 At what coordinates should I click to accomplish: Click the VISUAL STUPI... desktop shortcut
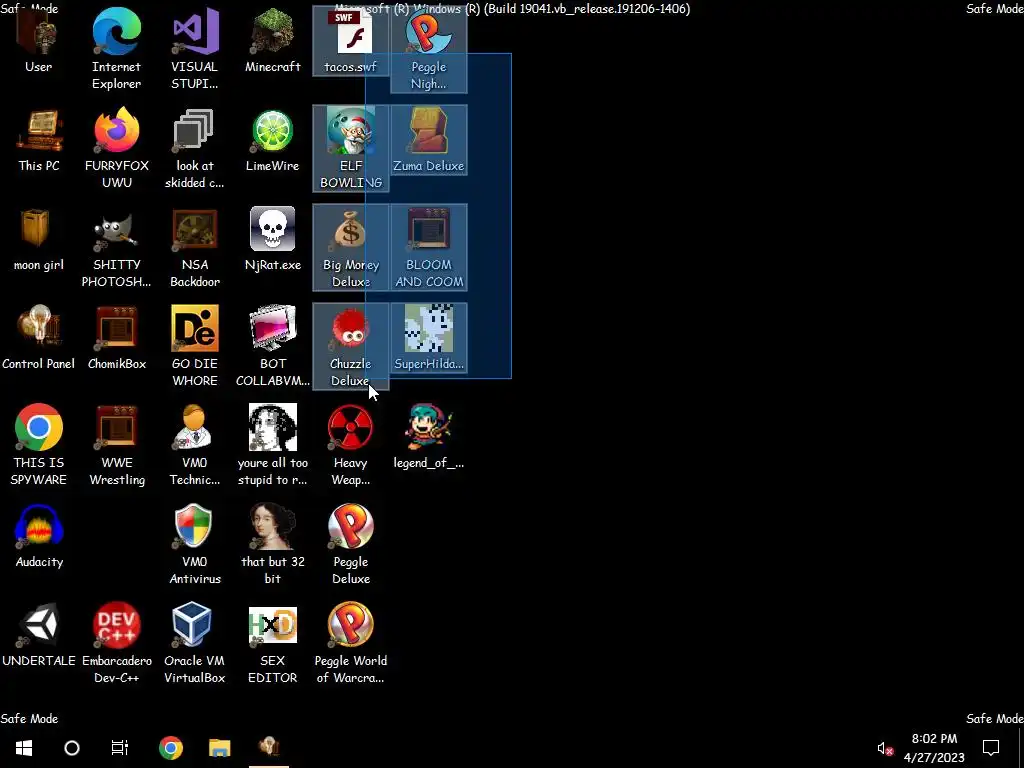(x=195, y=49)
